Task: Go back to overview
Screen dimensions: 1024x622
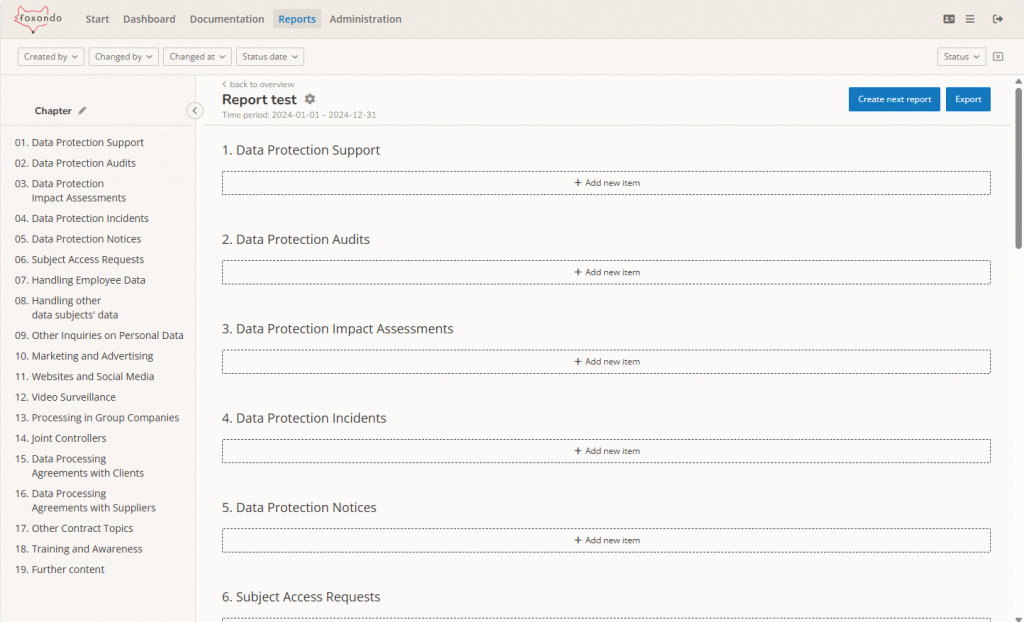Action: tap(256, 84)
